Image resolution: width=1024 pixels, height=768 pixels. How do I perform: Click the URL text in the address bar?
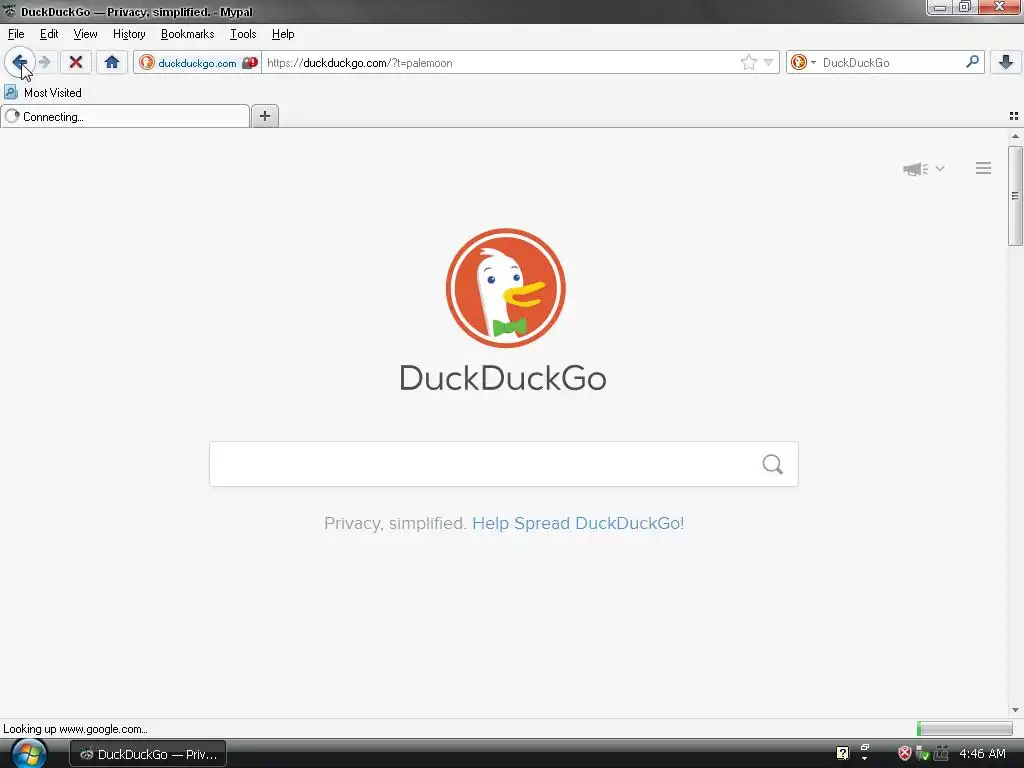coord(359,63)
